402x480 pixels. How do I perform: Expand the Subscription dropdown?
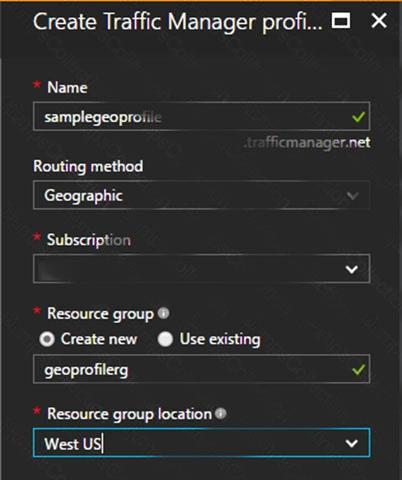coord(201,269)
